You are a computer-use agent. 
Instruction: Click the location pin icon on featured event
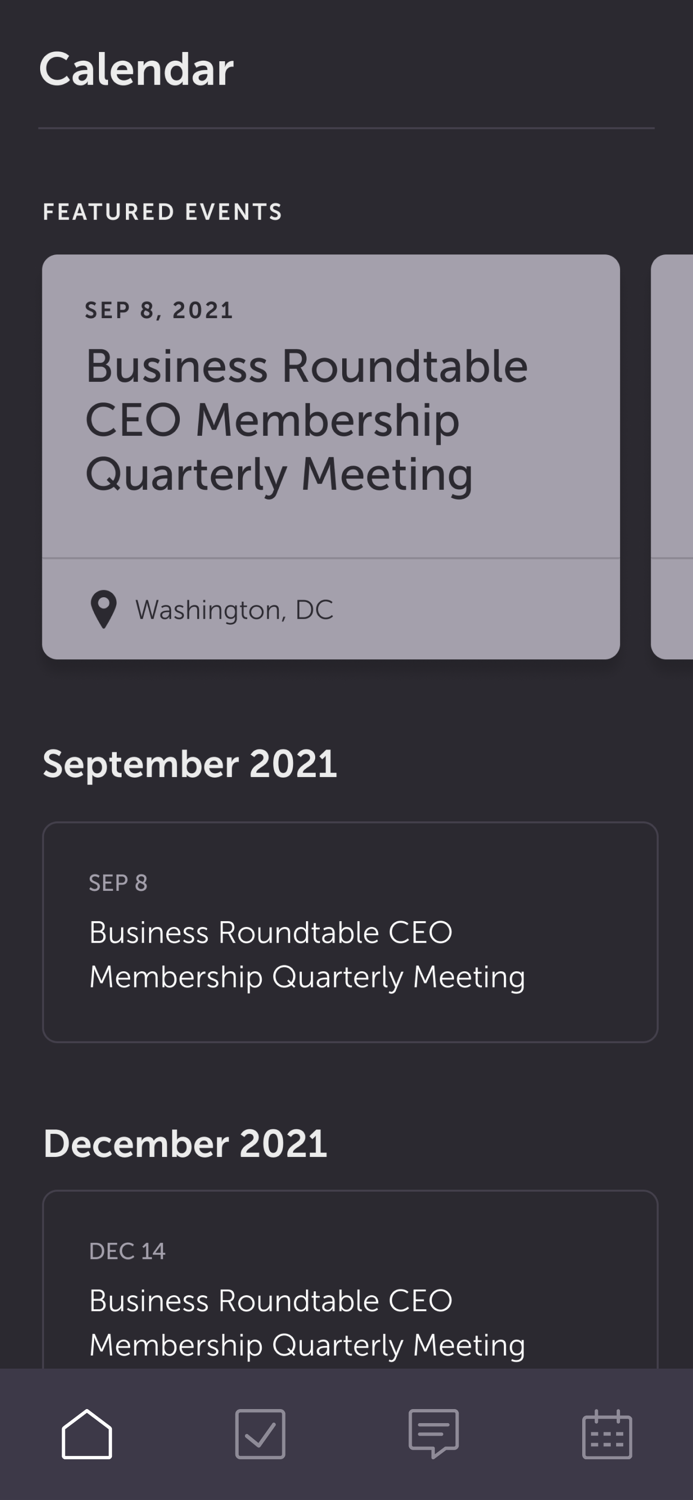103,609
